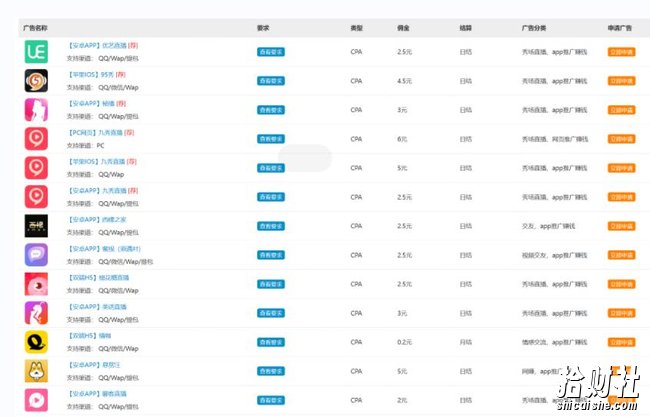Click the 佣金 column header
This screenshot has height=417, width=650.
pyautogui.click(x=403, y=28)
